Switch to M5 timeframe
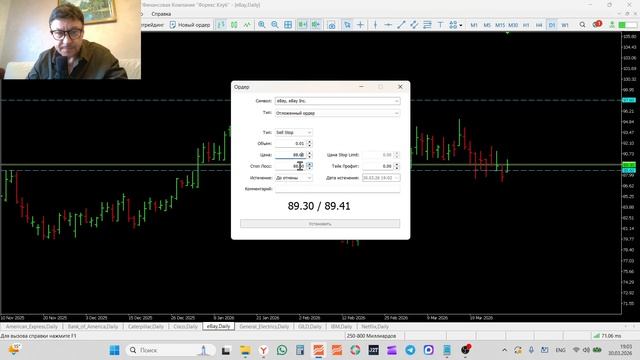The height and width of the screenshot is (360, 640). click(487, 25)
